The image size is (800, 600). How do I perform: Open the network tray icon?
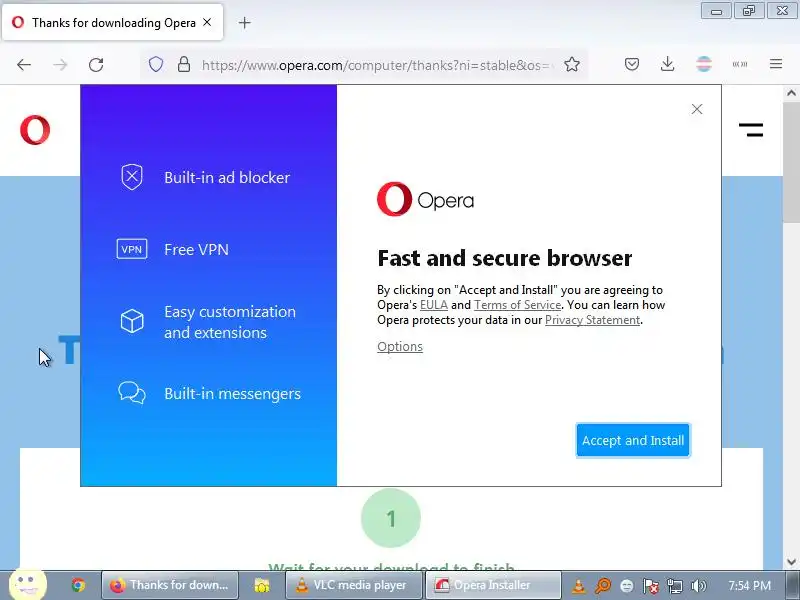pos(674,586)
